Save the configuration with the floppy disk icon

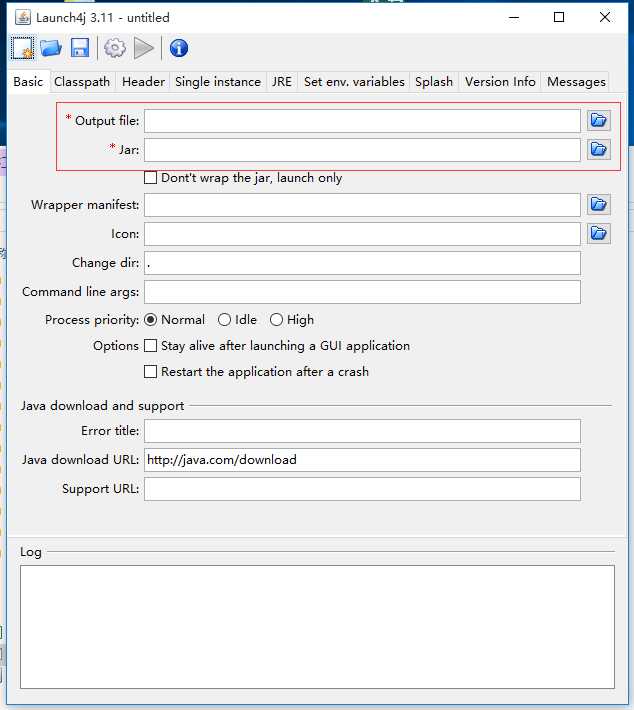(80, 48)
